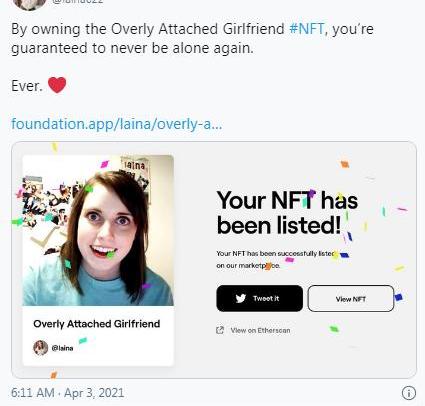Open the tweet author's profile avatar
This screenshot has width=425, height=406.
pos(29,4)
